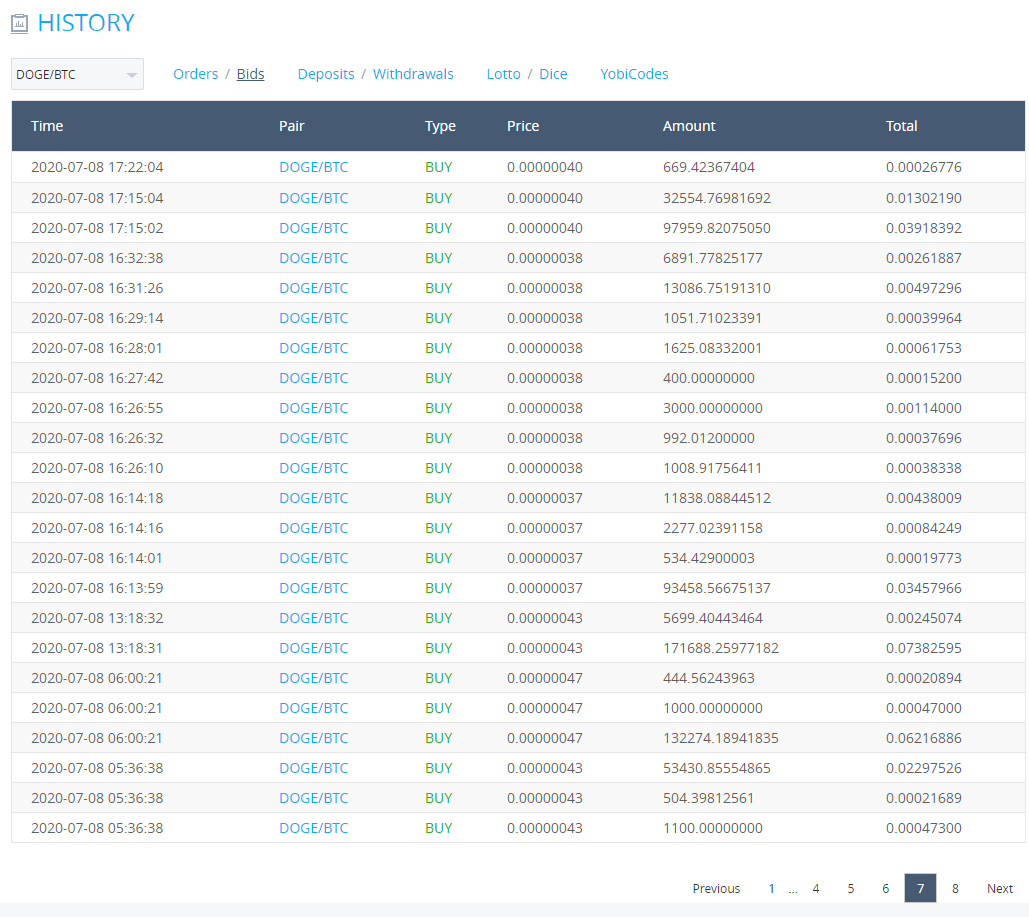The image size is (1029, 917).
Task: Click the Amount column header
Action: click(x=689, y=126)
